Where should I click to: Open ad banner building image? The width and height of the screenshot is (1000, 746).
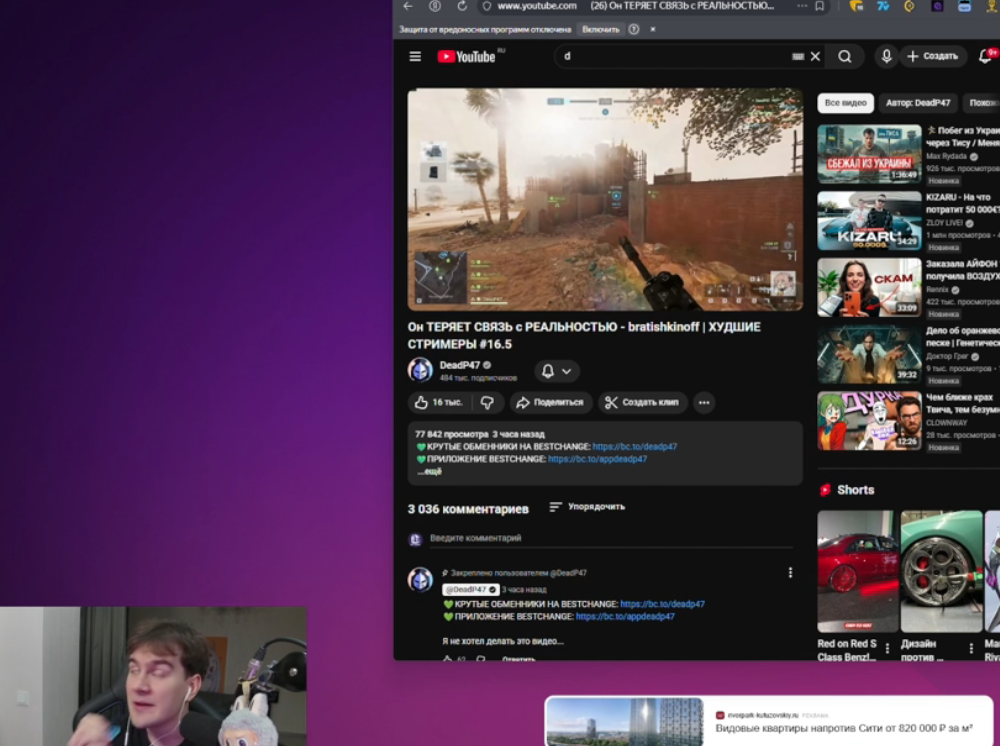[625, 721]
